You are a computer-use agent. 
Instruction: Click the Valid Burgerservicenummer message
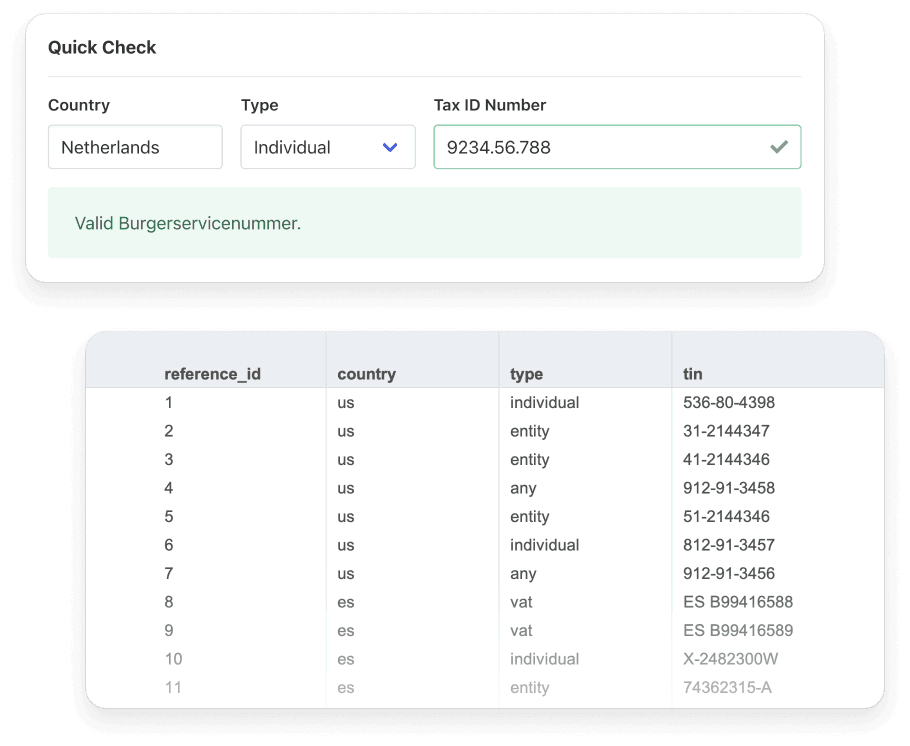(187, 223)
